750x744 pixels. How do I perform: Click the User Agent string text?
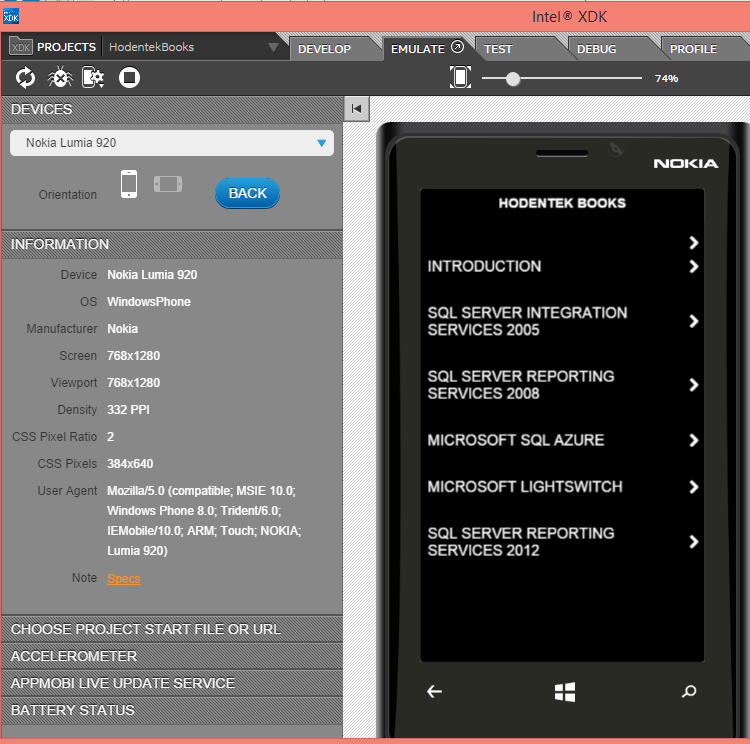click(x=204, y=521)
